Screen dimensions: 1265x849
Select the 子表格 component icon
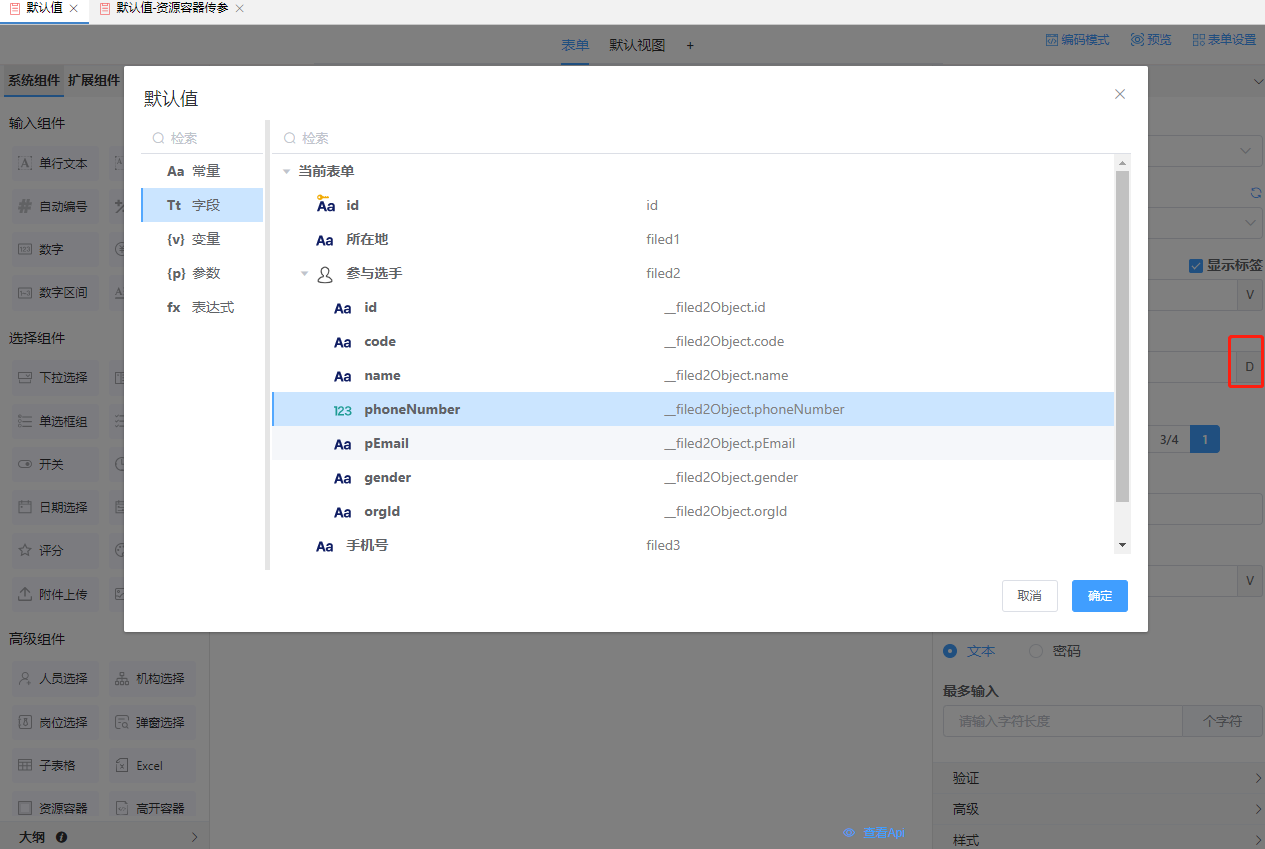tap(25, 765)
